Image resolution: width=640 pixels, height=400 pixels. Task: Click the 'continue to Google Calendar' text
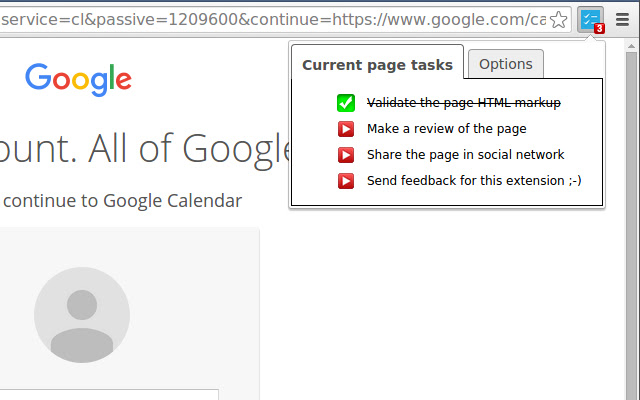(x=122, y=200)
